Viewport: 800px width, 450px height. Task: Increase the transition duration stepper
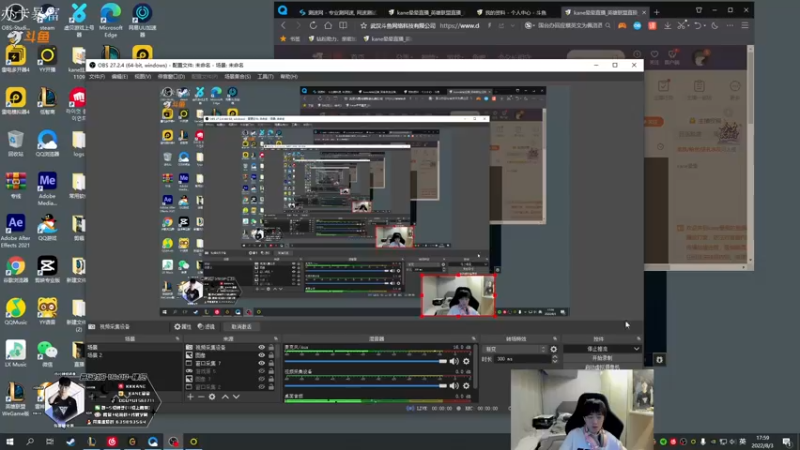point(555,357)
